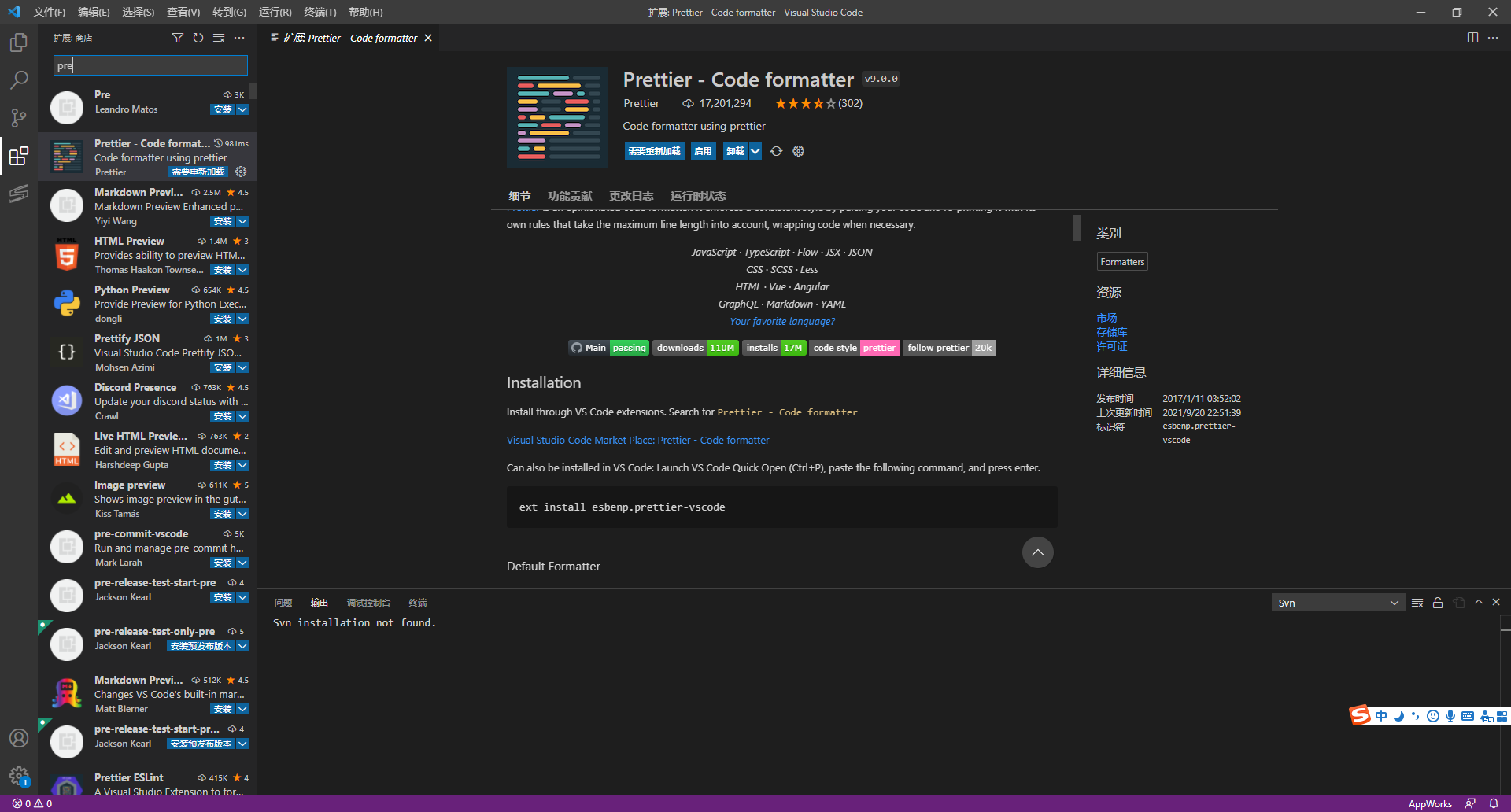Activate Sogou voice input microphone
Image resolution: width=1511 pixels, height=812 pixels.
click(1450, 716)
